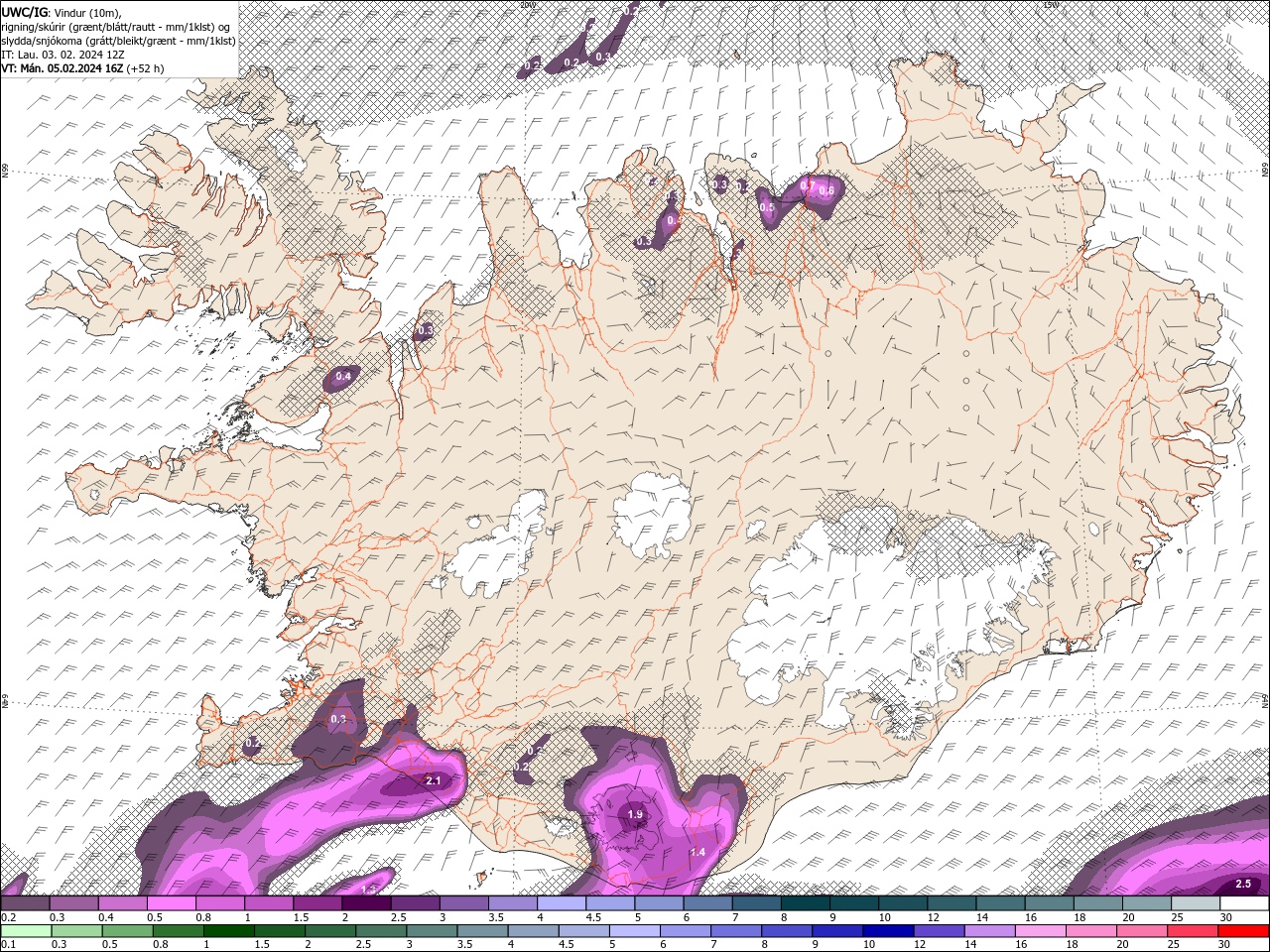
Task: Click the 'VT: Mán. 05.02.2024 16Z (+52 h)' line
Action: (x=83, y=68)
